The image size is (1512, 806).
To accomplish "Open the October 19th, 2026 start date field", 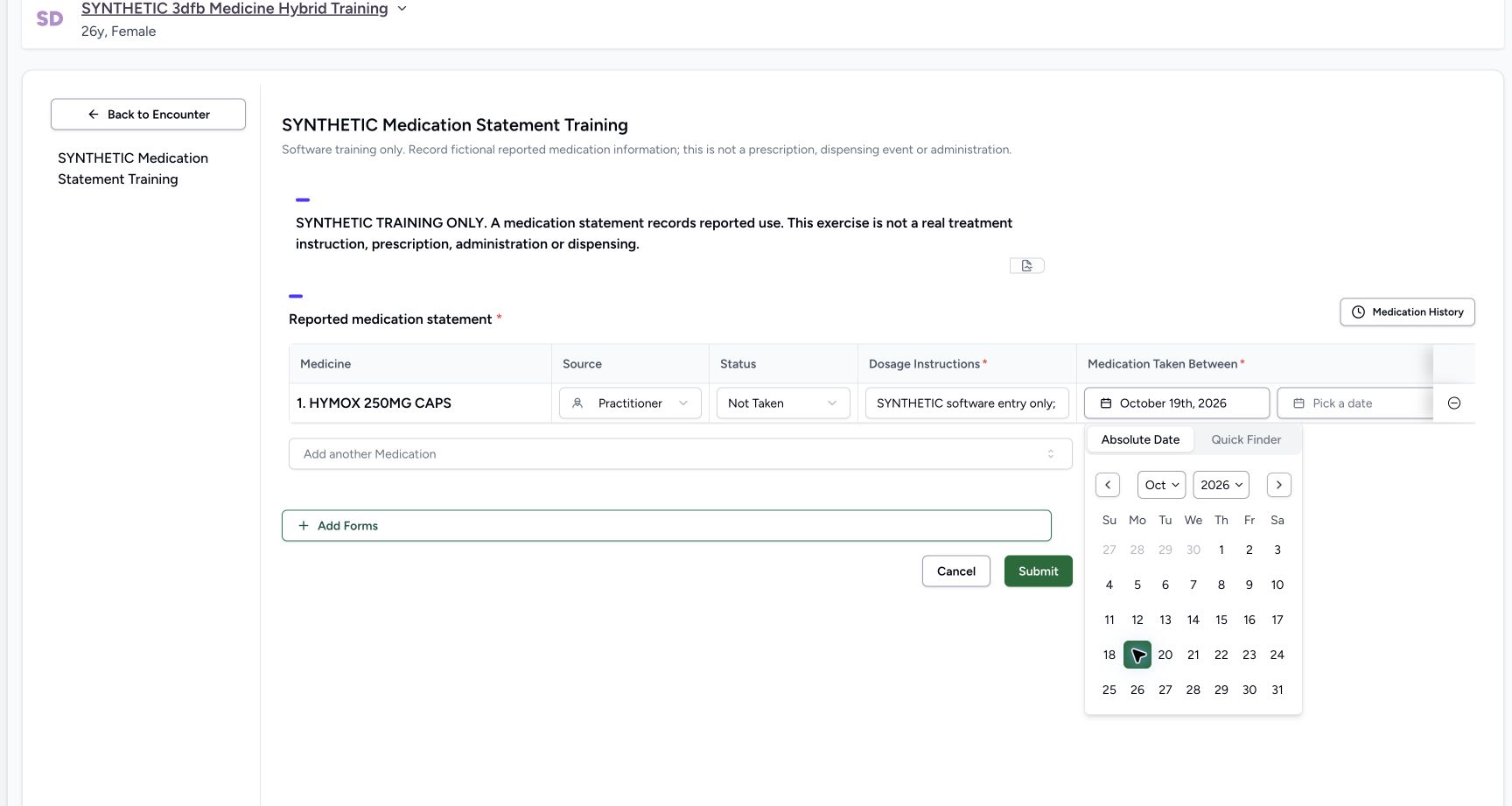I will (x=1177, y=403).
